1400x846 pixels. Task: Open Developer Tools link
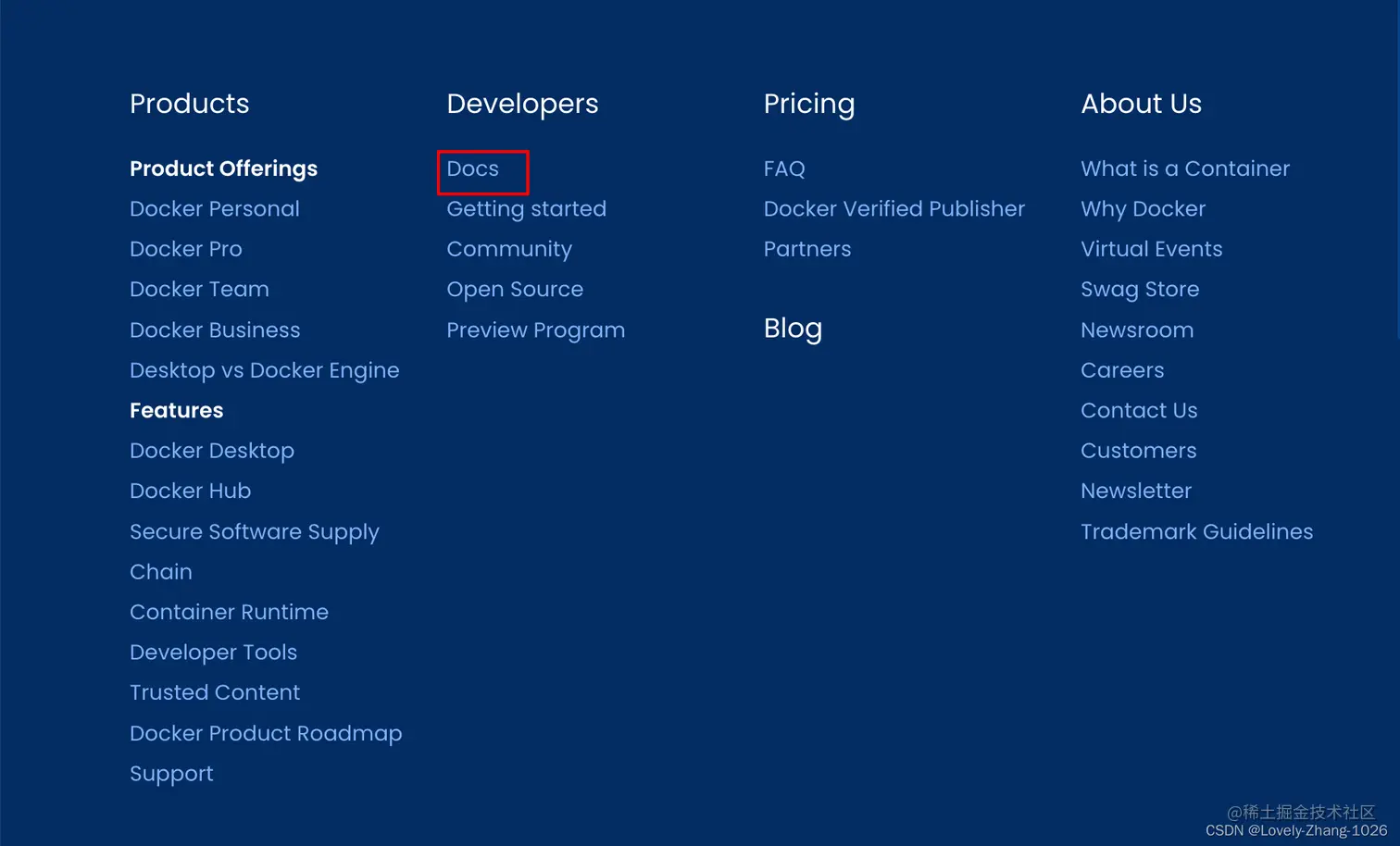tap(213, 653)
